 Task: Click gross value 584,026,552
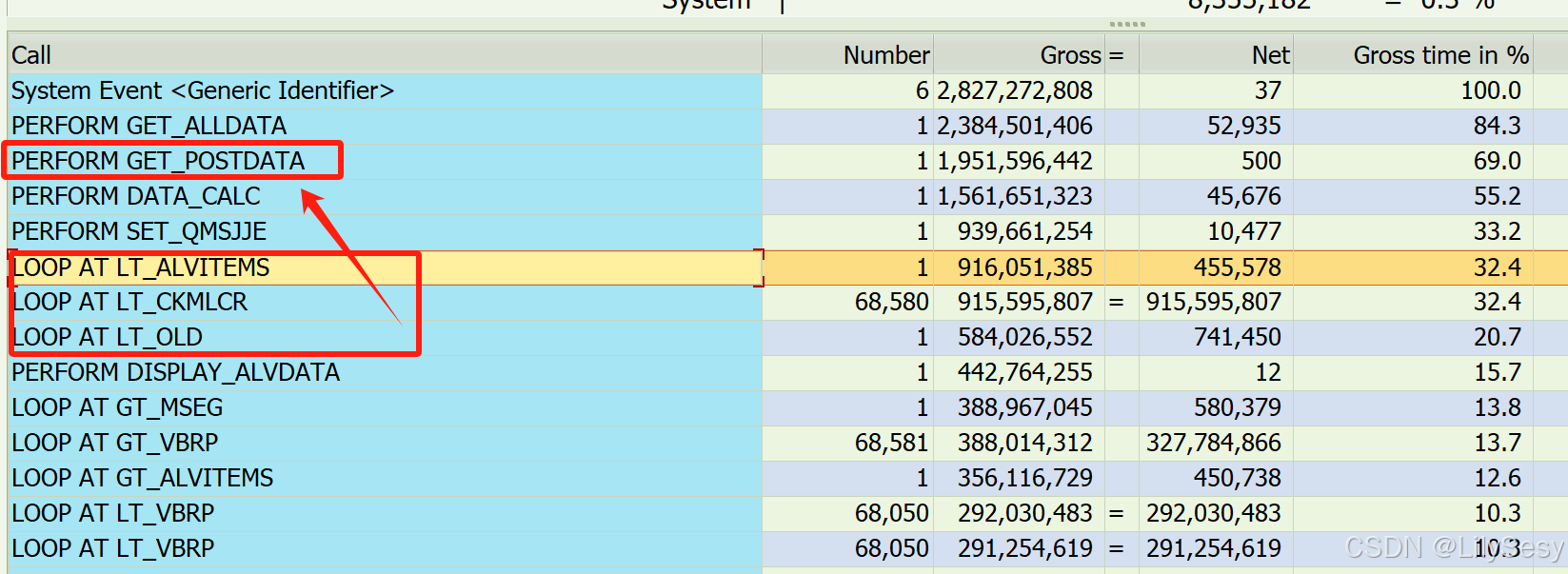click(1025, 337)
